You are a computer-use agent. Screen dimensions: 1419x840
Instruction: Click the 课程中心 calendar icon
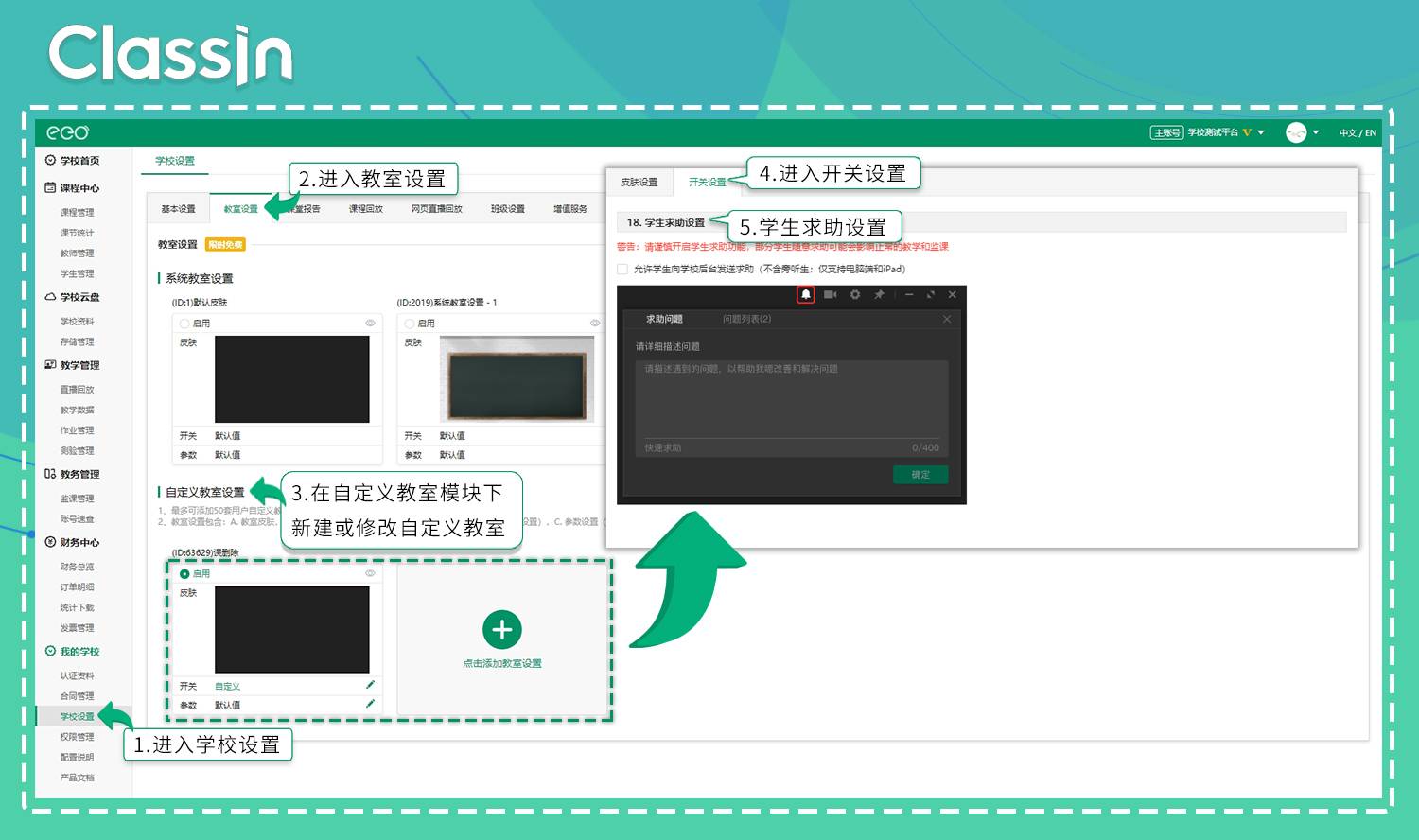click(x=50, y=187)
